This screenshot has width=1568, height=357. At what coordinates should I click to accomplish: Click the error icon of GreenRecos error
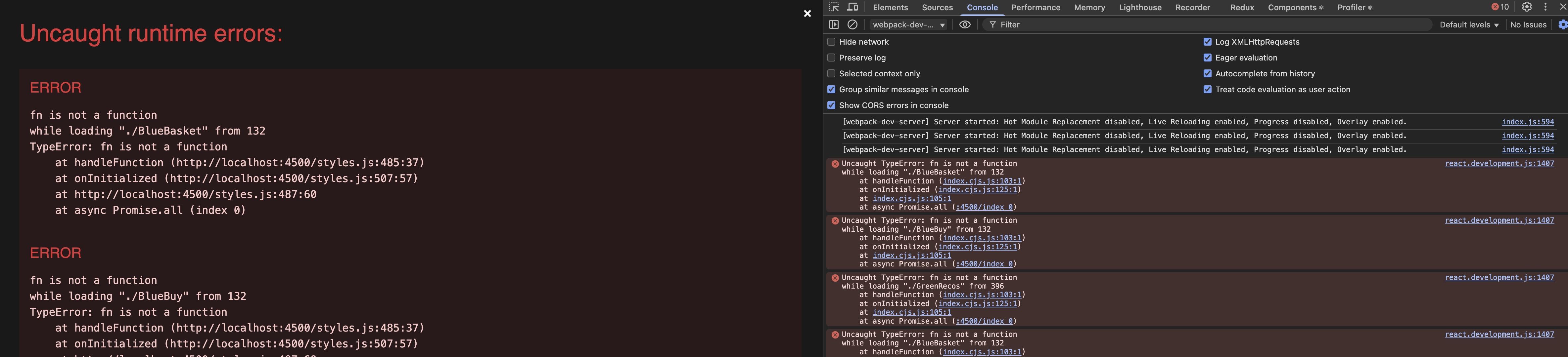tap(835, 278)
